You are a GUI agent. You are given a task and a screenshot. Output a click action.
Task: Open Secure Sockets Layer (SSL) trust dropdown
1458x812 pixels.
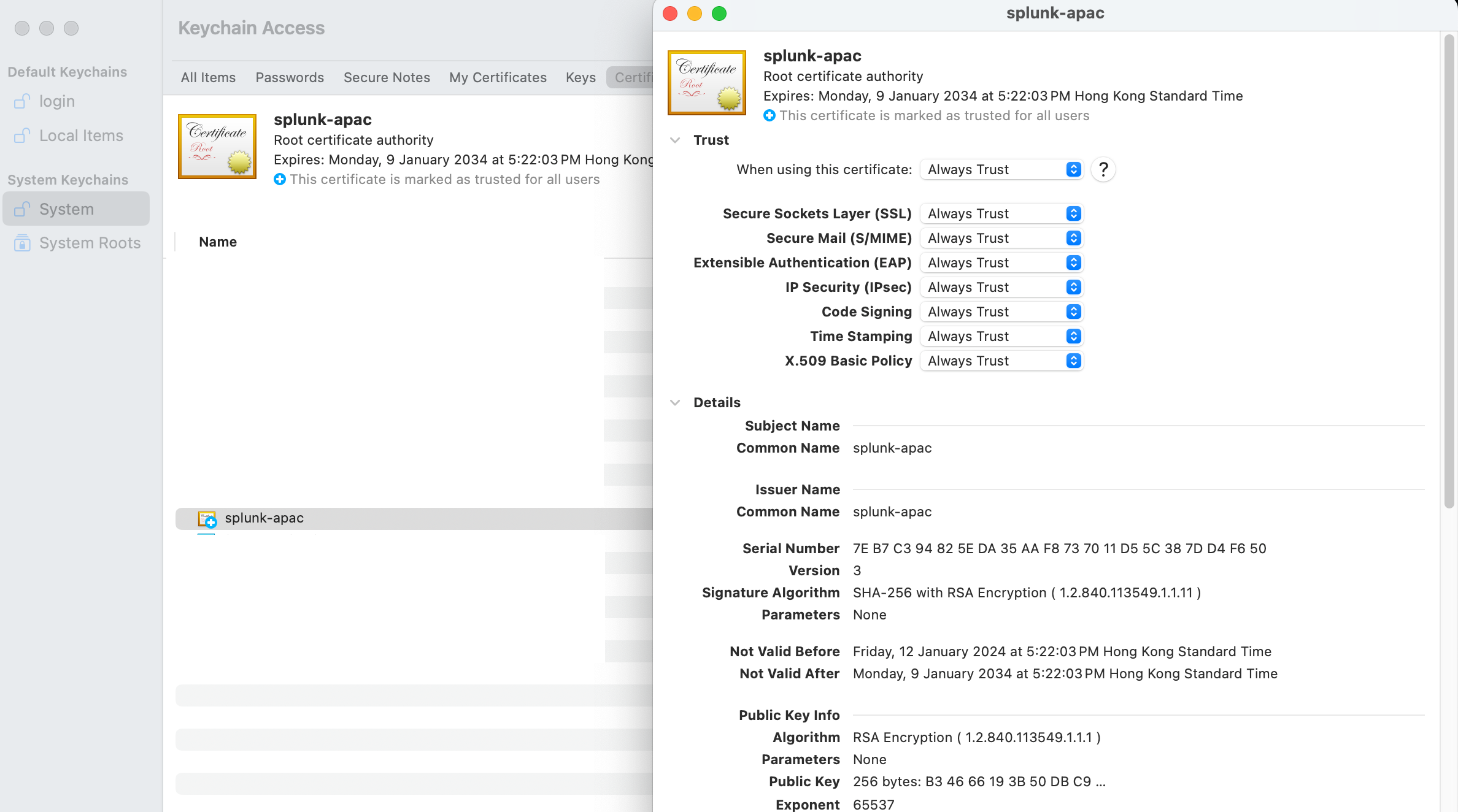1001,213
